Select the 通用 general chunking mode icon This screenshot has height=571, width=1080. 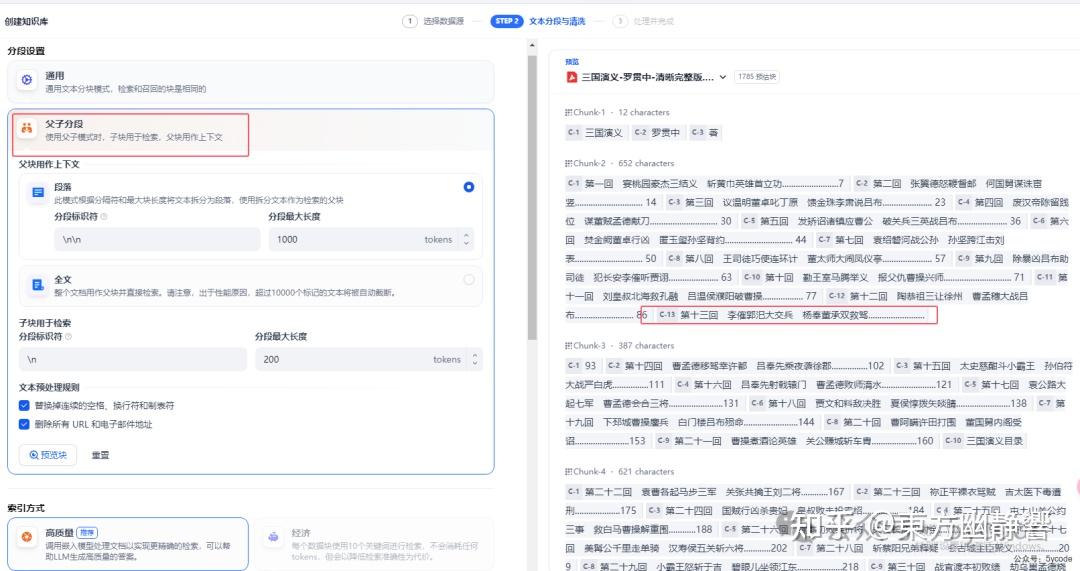pyautogui.click(x=26, y=80)
